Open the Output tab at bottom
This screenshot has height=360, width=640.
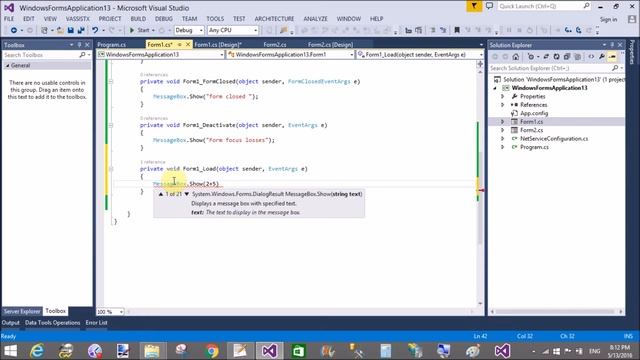[11, 322]
